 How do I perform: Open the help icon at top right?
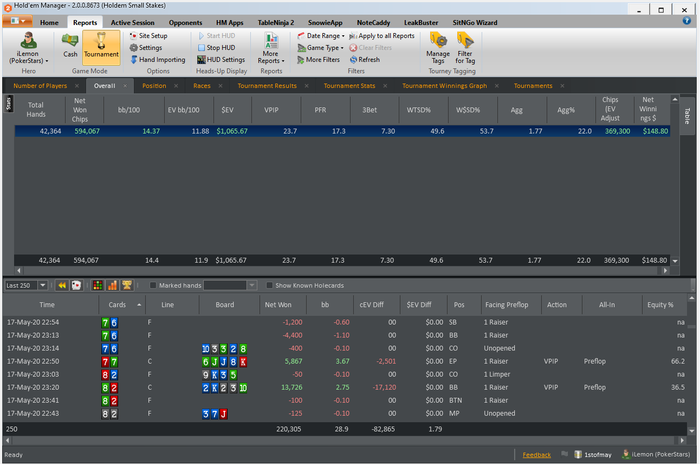pyautogui.click(x=687, y=21)
